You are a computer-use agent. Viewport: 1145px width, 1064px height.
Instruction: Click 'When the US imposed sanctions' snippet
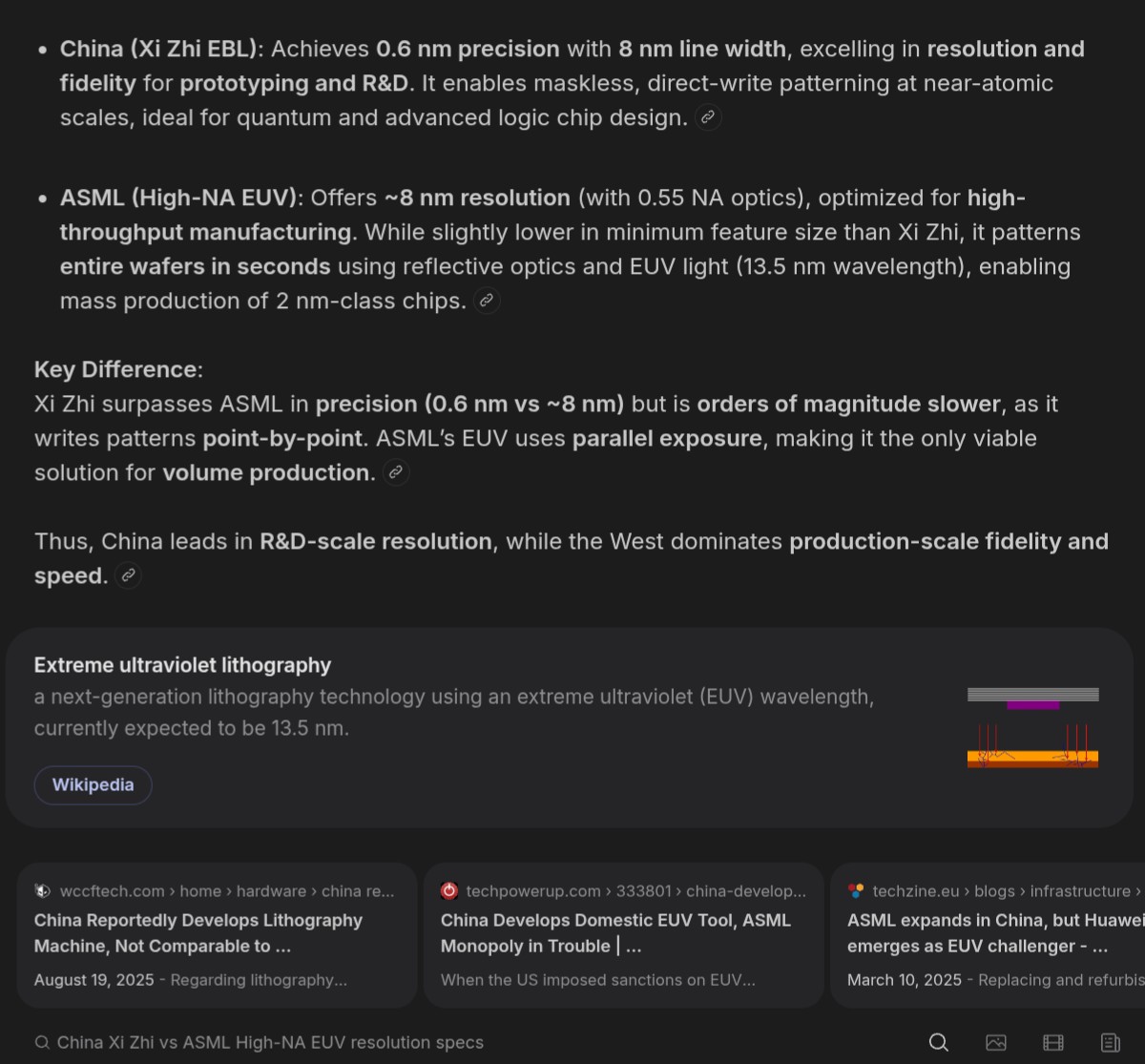click(598, 980)
